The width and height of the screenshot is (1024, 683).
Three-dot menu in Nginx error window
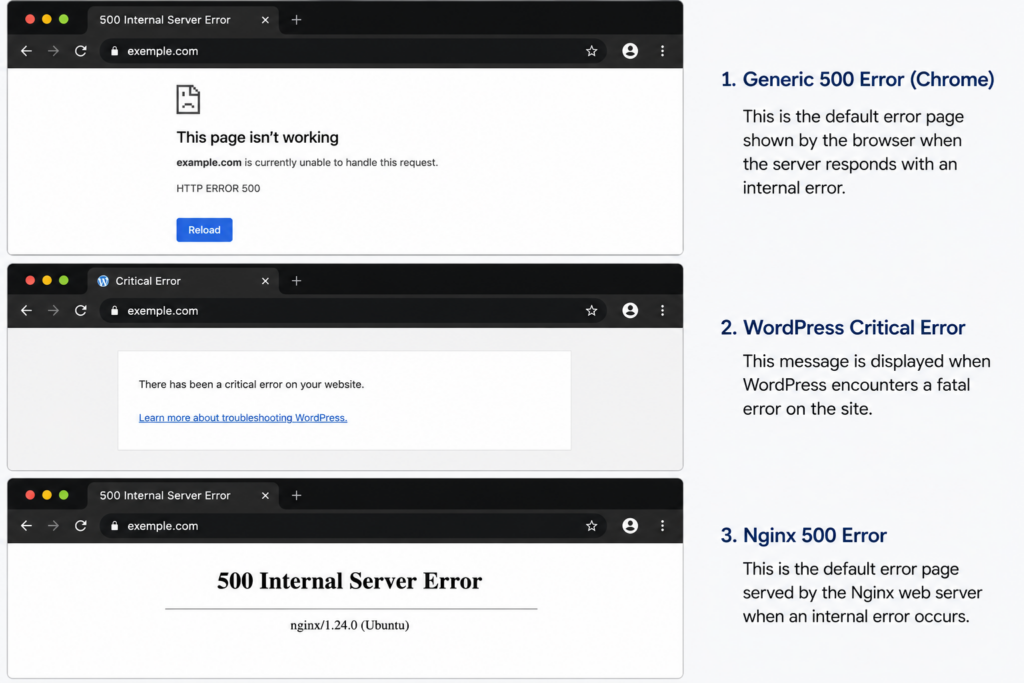coord(662,526)
